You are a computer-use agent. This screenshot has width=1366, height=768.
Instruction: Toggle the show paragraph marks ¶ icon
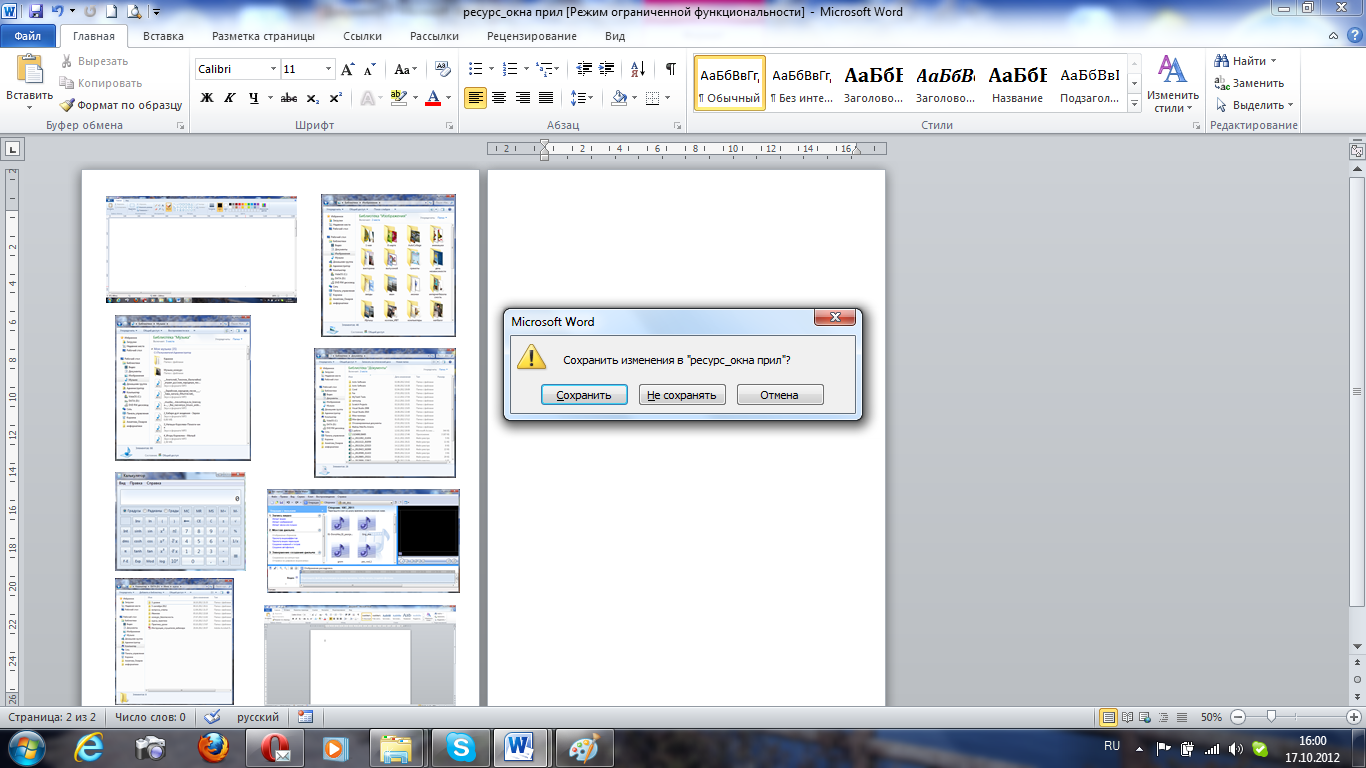671,69
